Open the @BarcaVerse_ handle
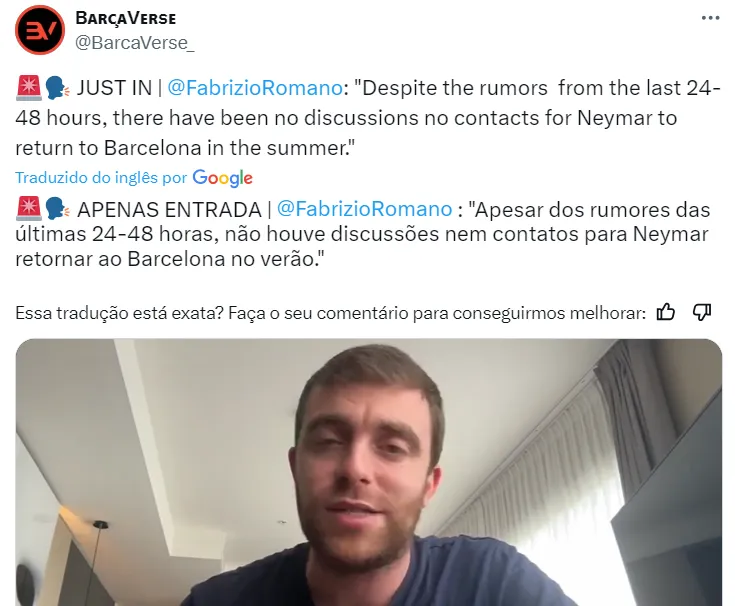The height and width of the screenshot is (606, 735). pyautogui.click(x=135, y=43)
